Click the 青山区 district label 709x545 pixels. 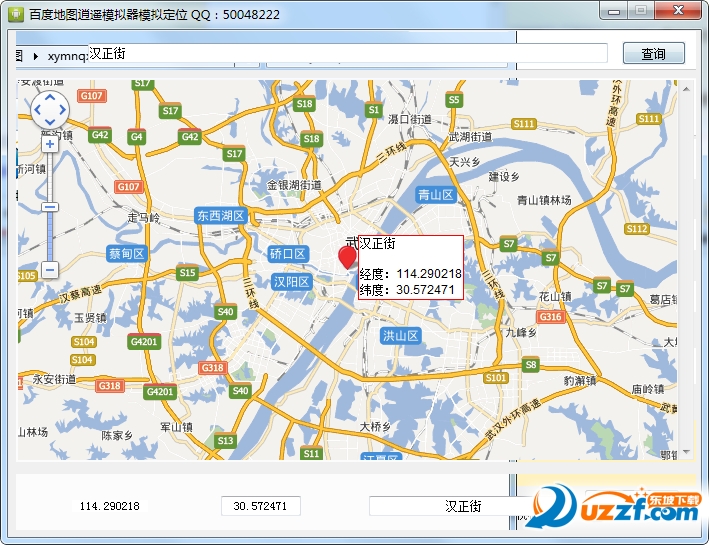[436, 195]
